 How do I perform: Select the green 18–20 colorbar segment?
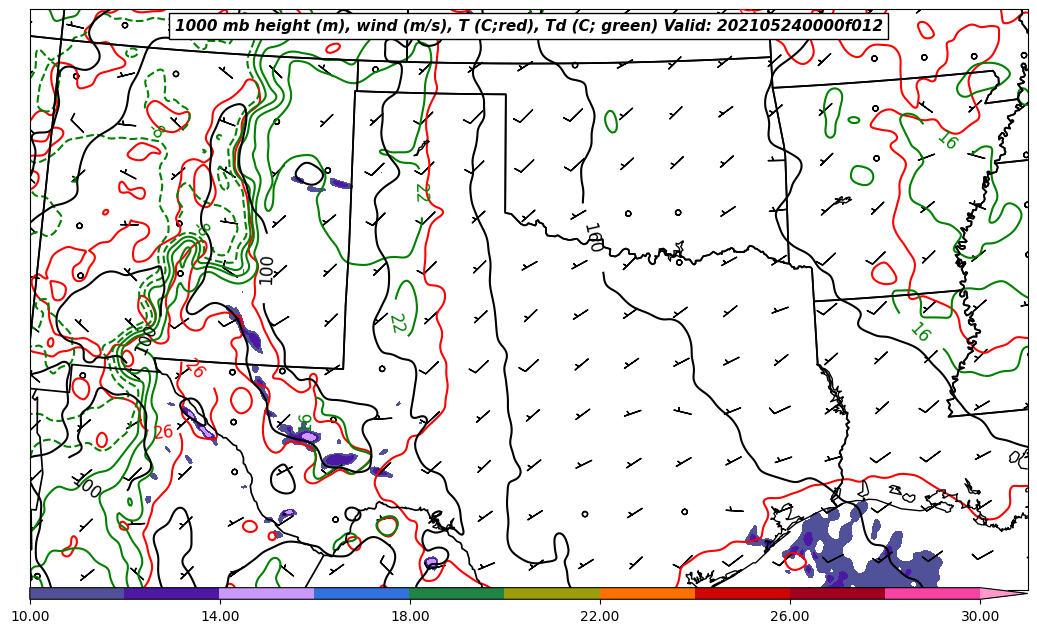[457, 593]
